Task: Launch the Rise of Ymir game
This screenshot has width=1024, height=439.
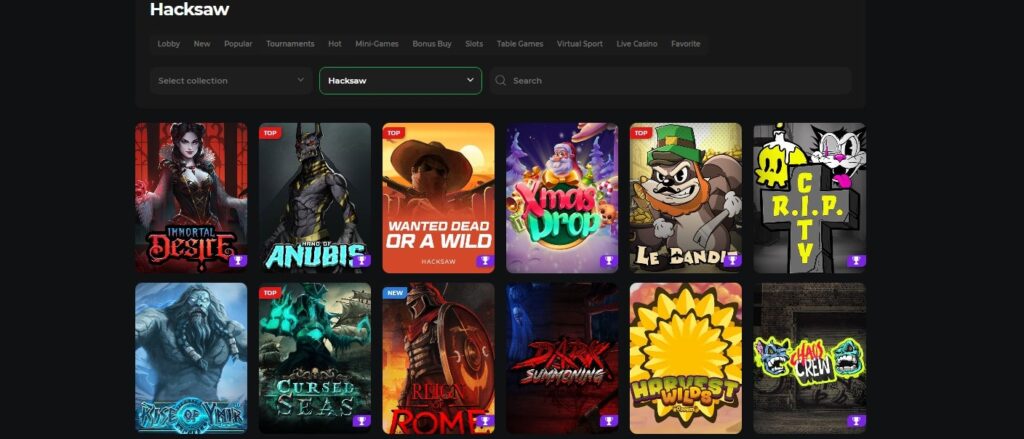Action: coord(191,358)
